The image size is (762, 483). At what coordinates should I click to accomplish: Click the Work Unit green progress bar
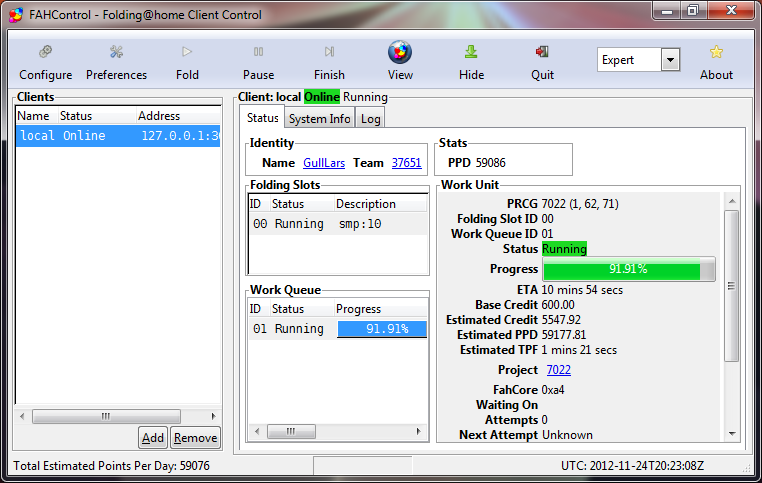point(629,269)
